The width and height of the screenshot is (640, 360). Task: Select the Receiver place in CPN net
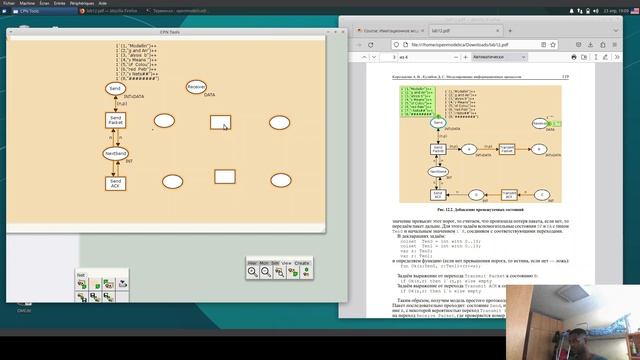(196, 87)
